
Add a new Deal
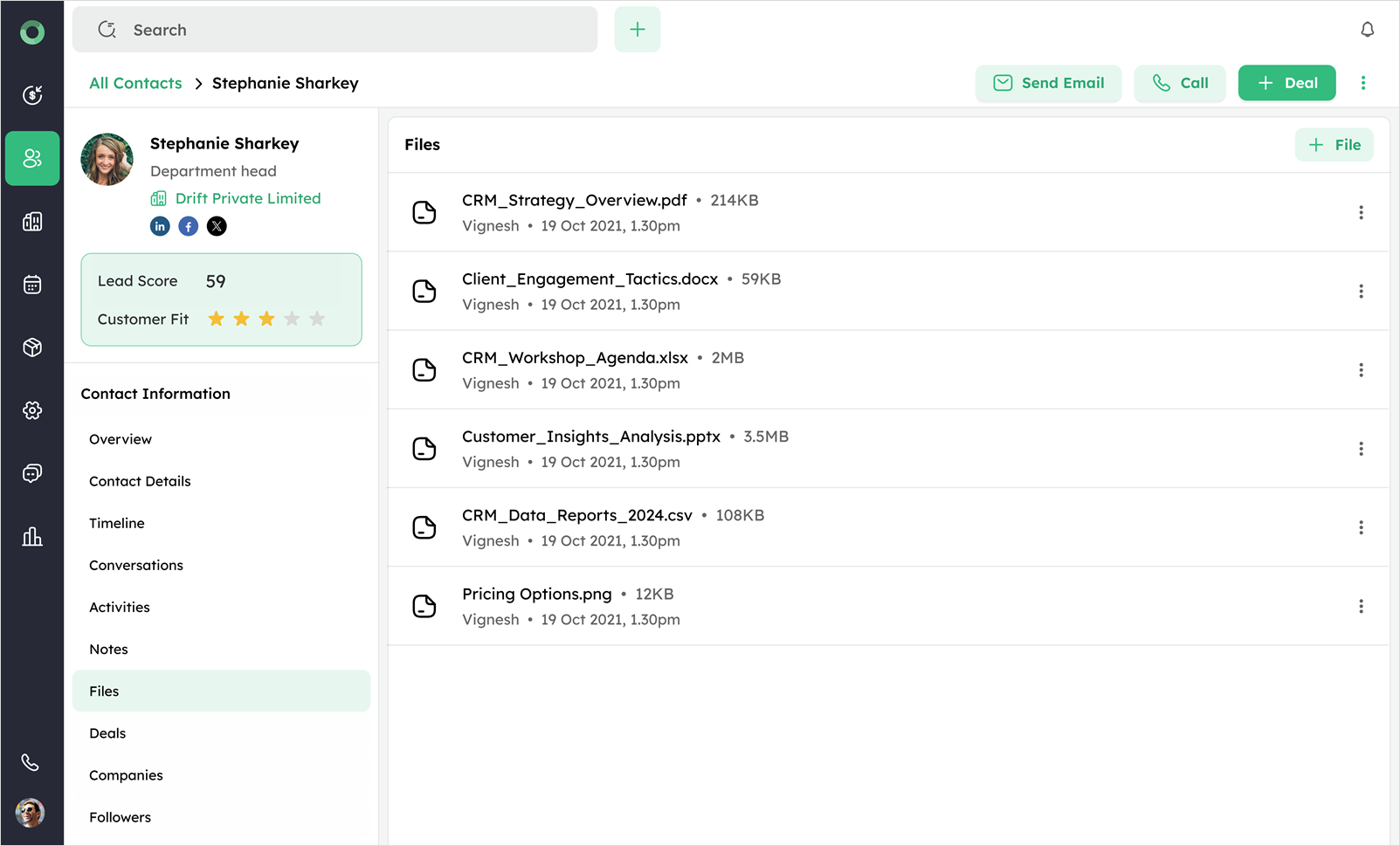tap(1286, 83)
